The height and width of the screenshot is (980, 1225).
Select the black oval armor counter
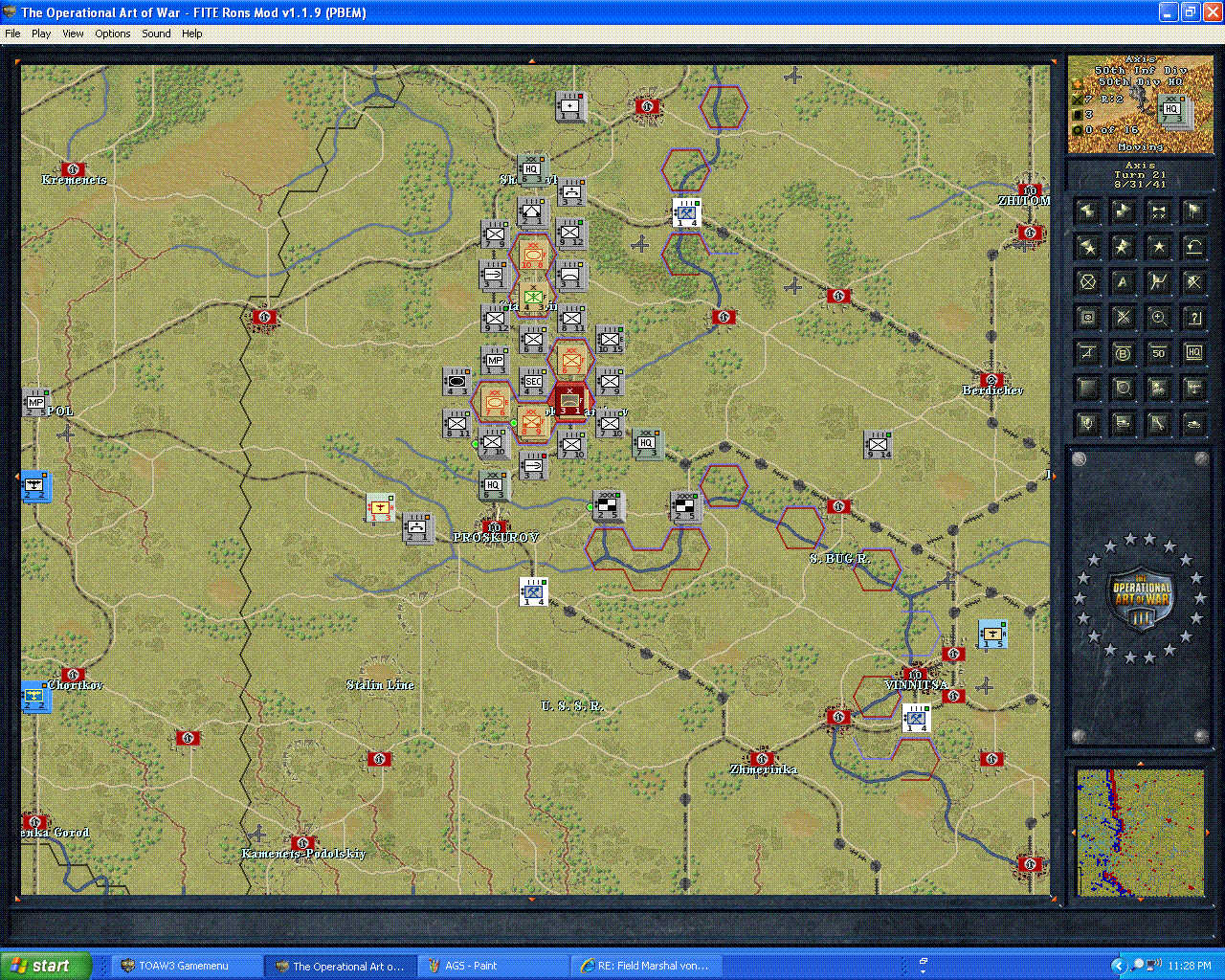click(x=457, y=381)
